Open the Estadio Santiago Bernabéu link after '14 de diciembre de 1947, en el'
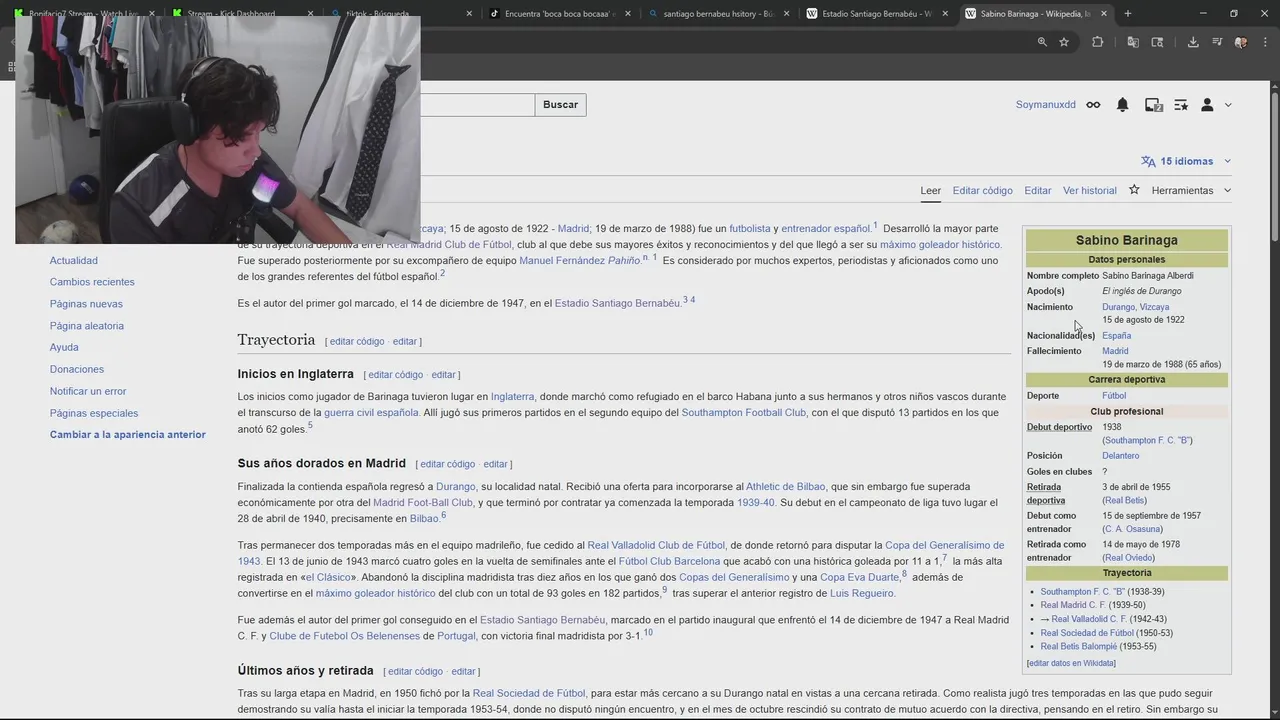The width and height of the screenshot is (1280, 720). pos(618,303)
